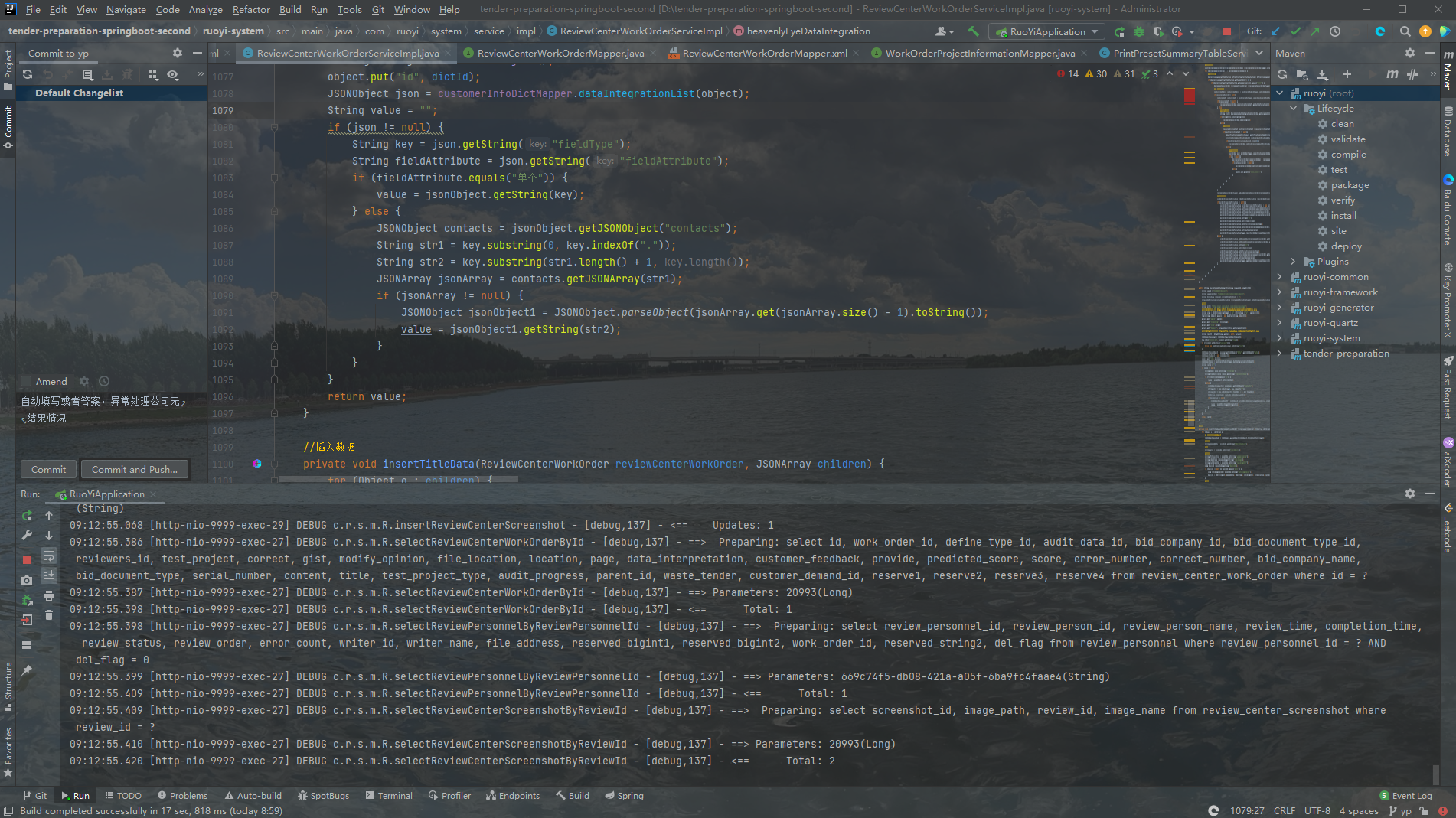Collapse the Lifecycle node in Maven
This screenshot has width=1456, height=818.
[1293, 109]
